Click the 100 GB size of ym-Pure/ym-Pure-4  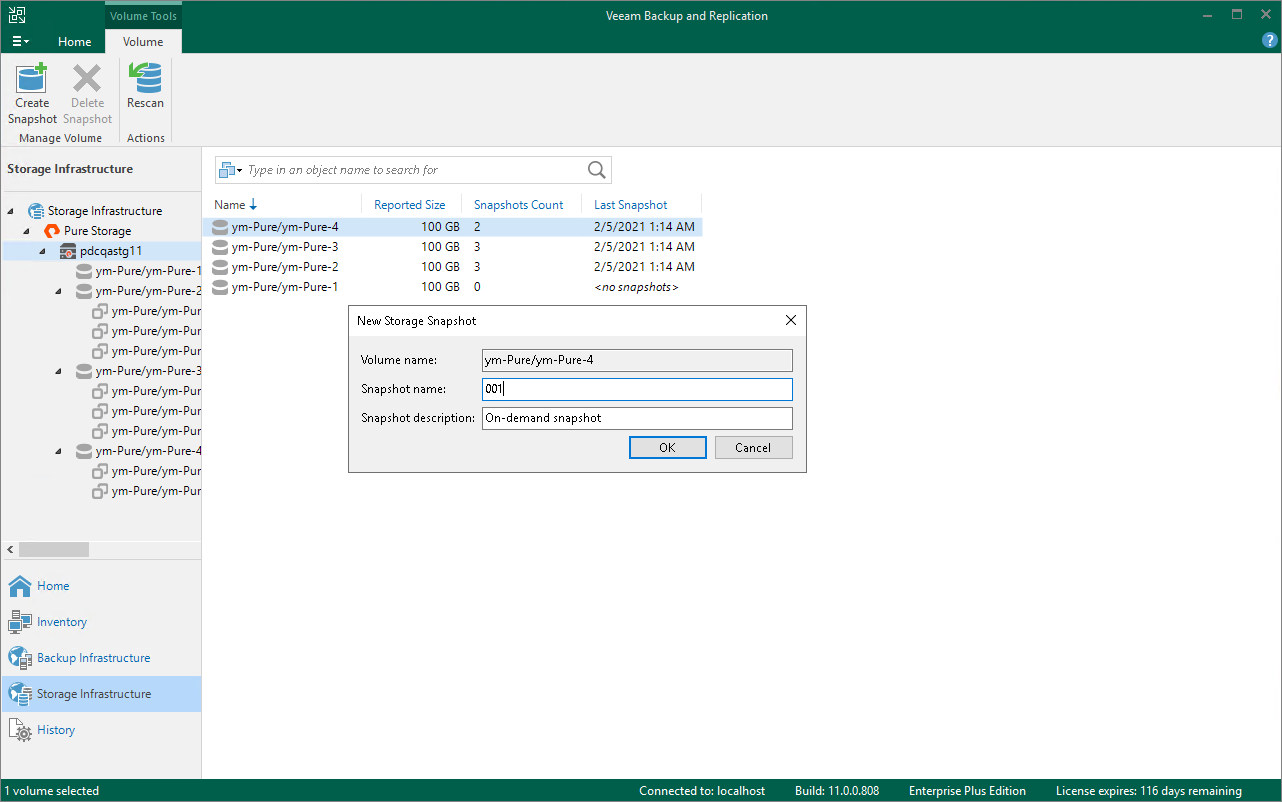coord(440,227)
